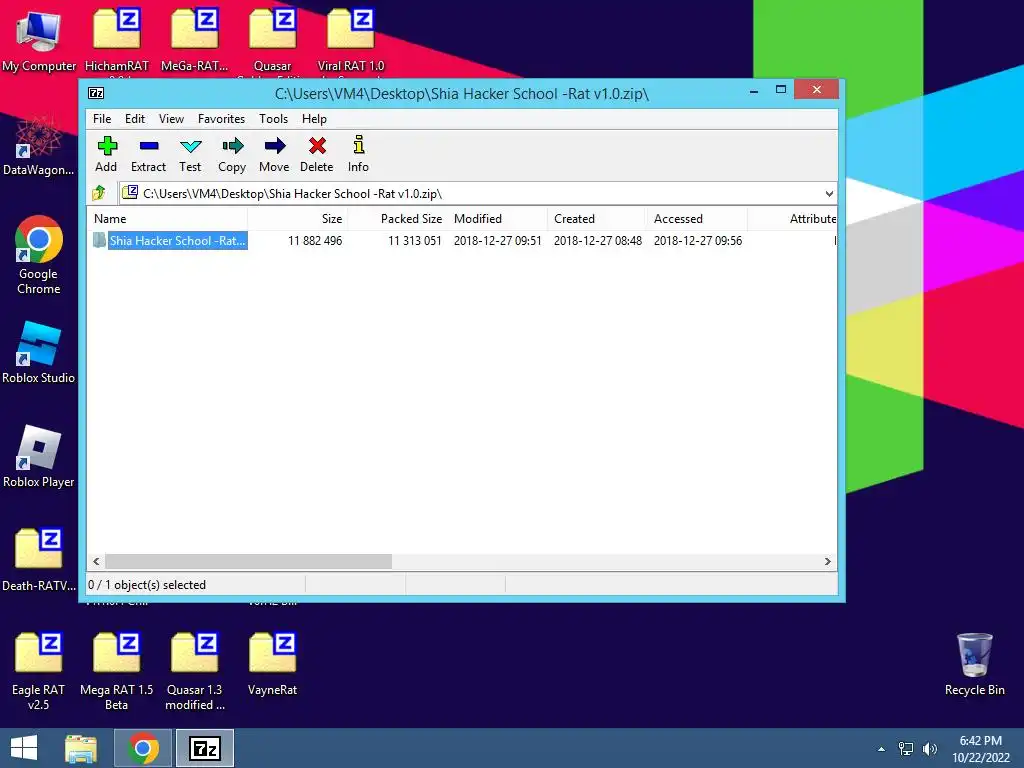Open the volume control in tray
1024x768 pixels.
930,749
